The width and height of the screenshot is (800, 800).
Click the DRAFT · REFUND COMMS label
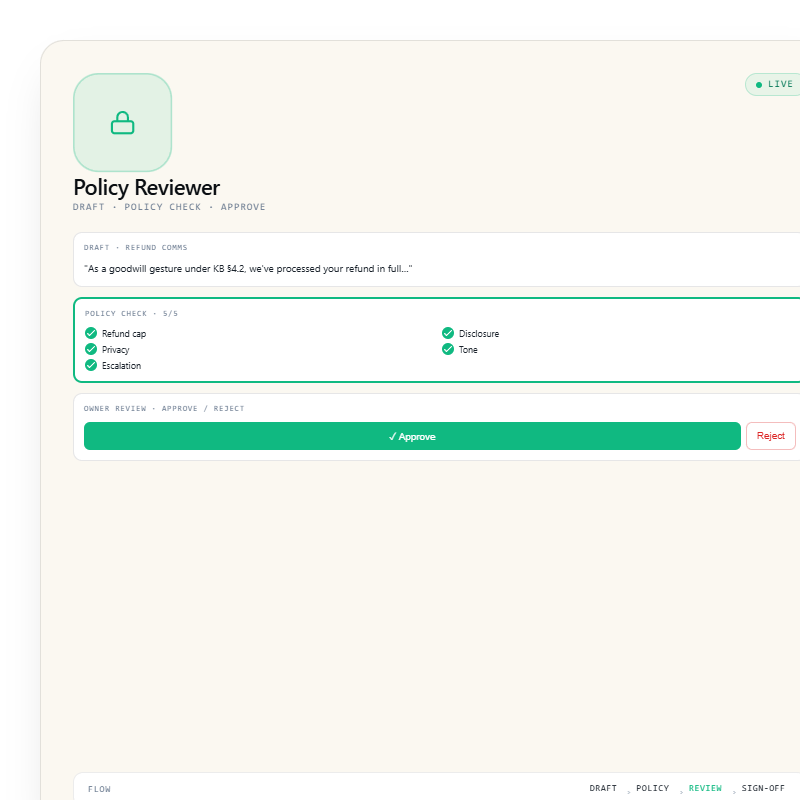pyautogui.click(x=135, y=247)
